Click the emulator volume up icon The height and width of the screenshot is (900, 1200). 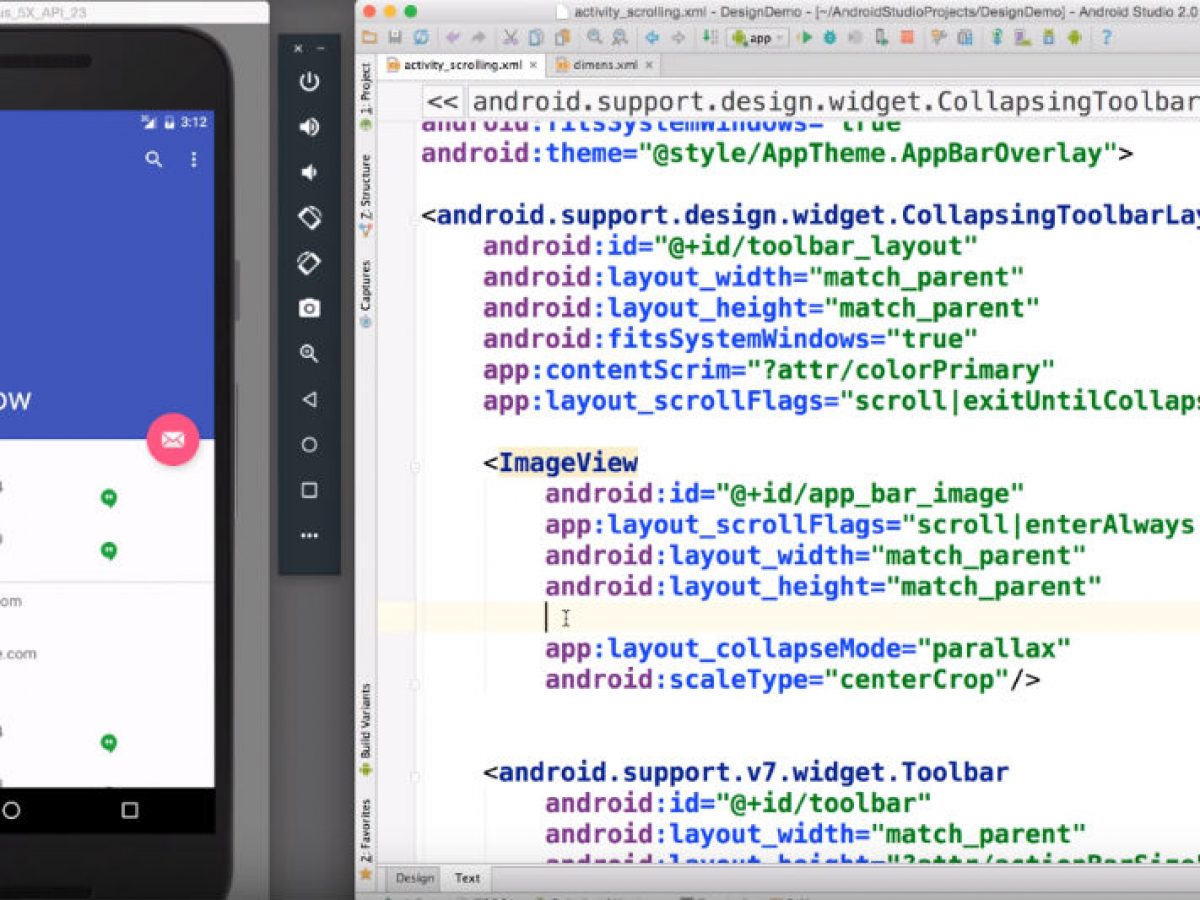309,127
